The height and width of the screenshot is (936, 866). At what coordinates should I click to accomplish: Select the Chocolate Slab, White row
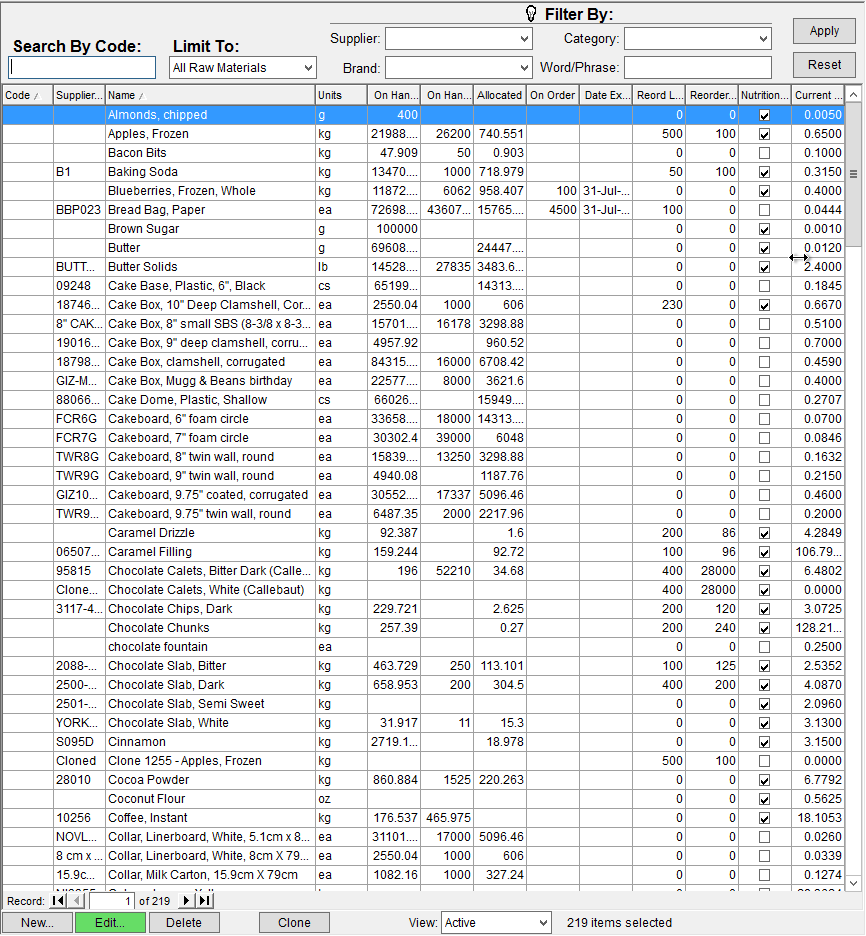(x=423, y=723)
